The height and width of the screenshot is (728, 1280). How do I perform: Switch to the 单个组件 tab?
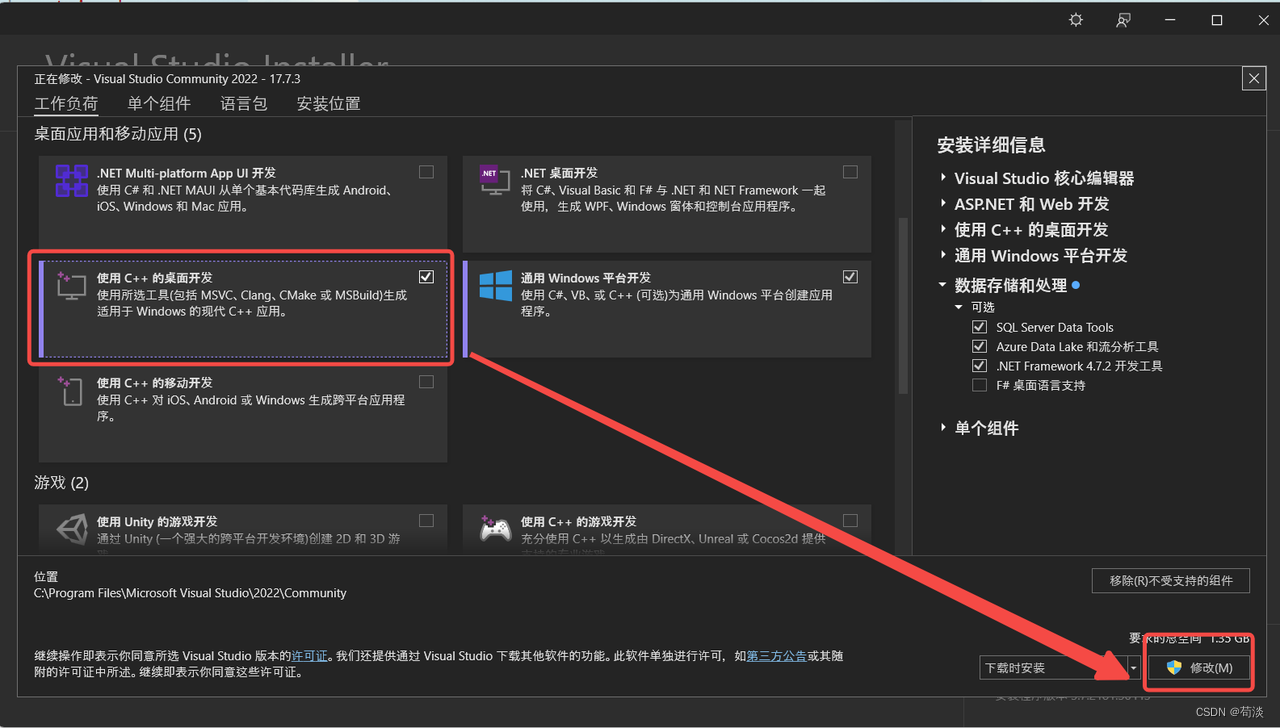[x=159, y=104]
